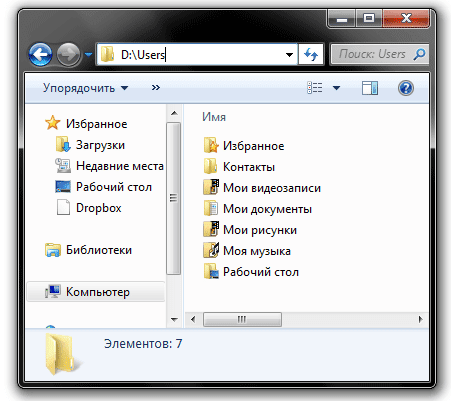Change view using the view icon
This screenshot has height=401, width=451.
click(315, 88)
